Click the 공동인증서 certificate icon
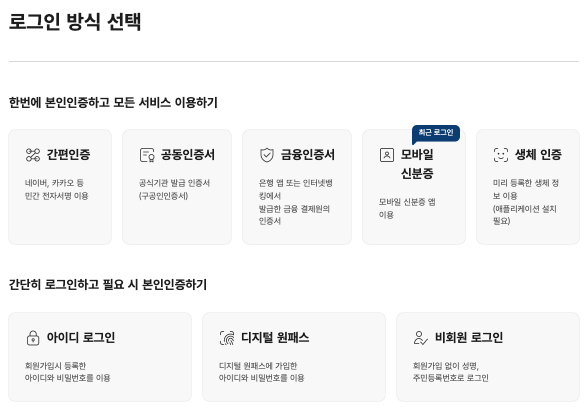Viewport: 584px width, 408px height. [147, 155]
